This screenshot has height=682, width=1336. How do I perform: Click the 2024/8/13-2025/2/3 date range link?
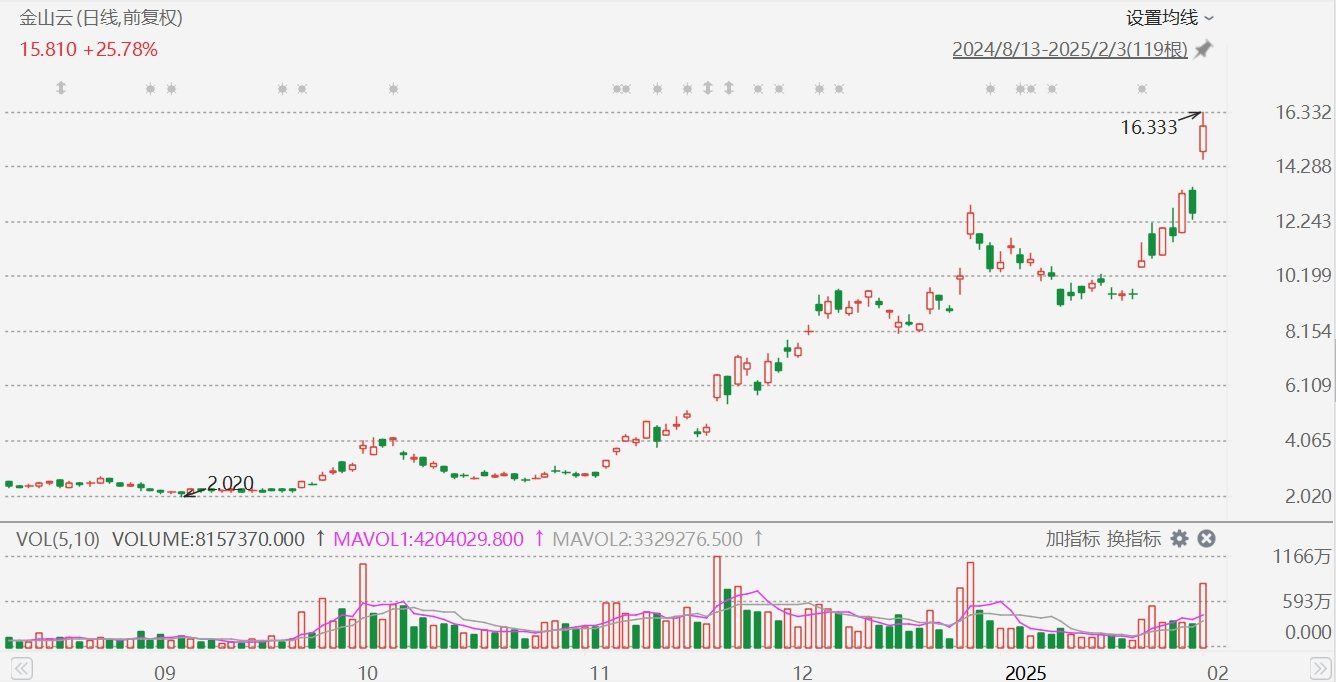point(1069,49)
